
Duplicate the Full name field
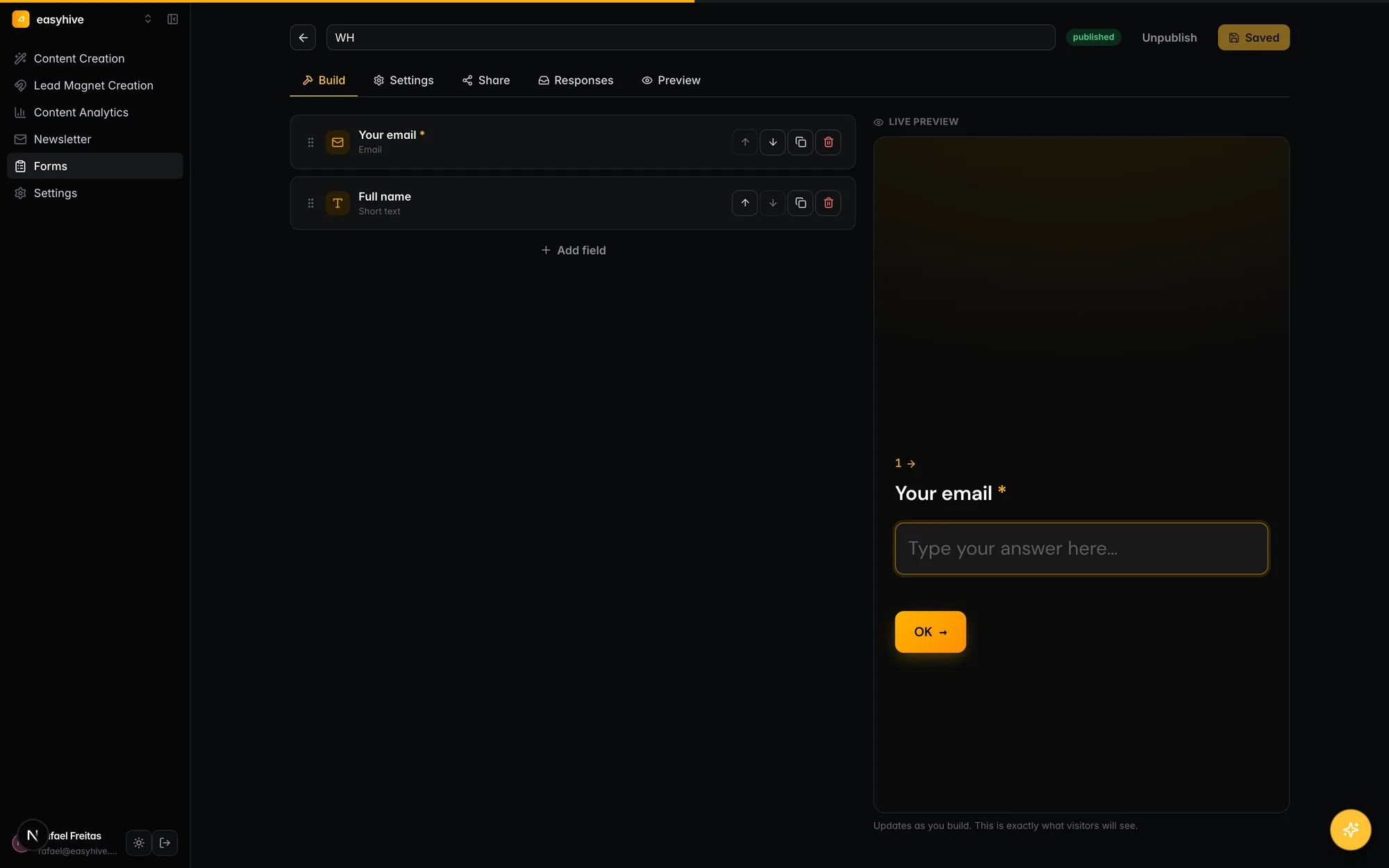[x=800, y=203]
